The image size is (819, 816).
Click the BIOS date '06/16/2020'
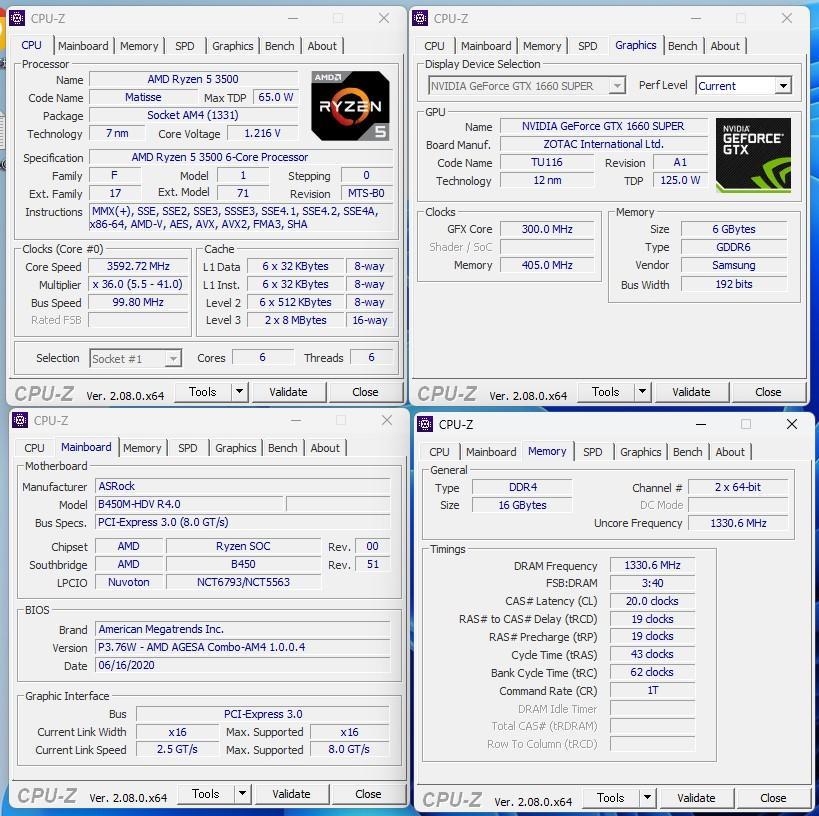[x=243, y=665]
